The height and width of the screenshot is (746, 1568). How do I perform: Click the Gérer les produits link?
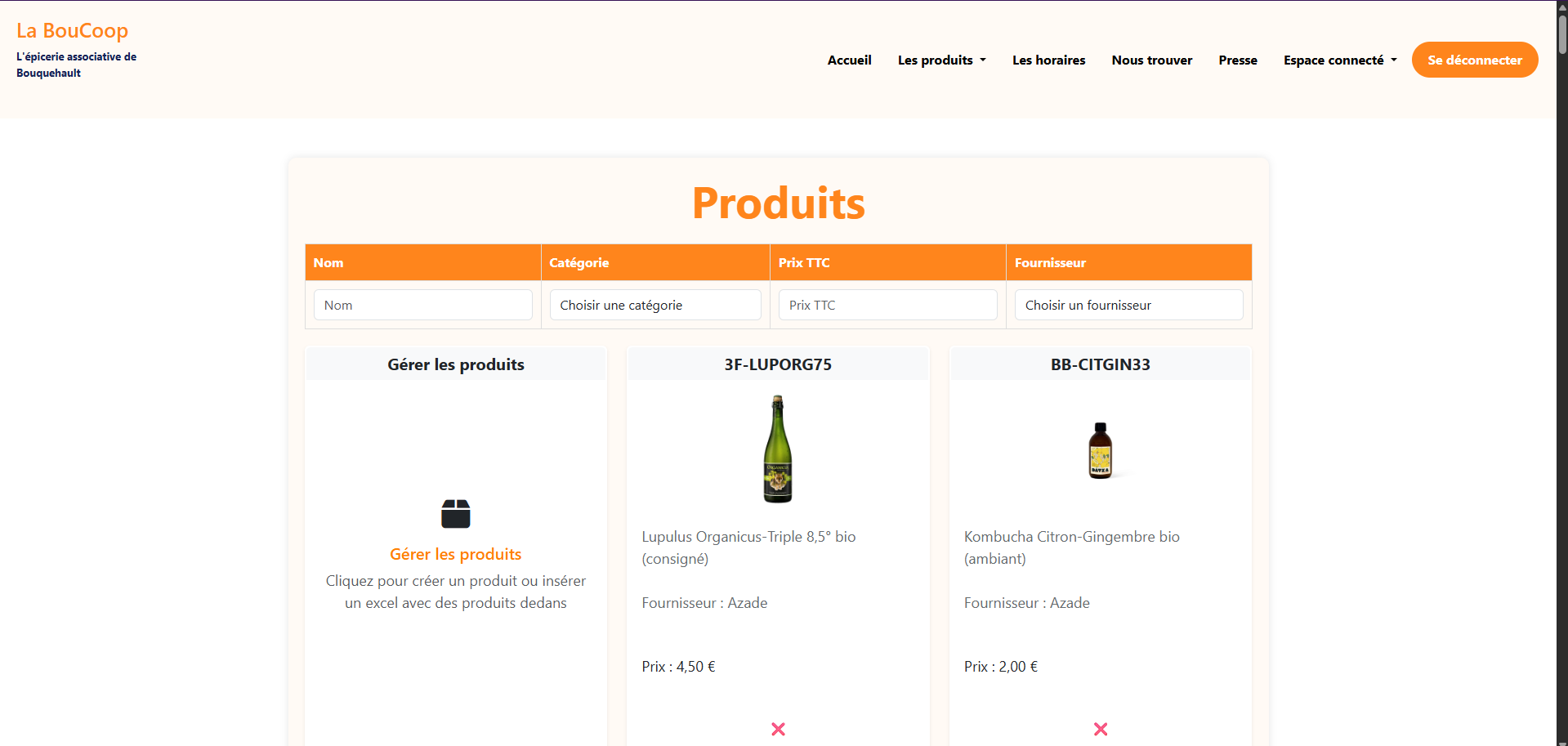click(455, 554)
